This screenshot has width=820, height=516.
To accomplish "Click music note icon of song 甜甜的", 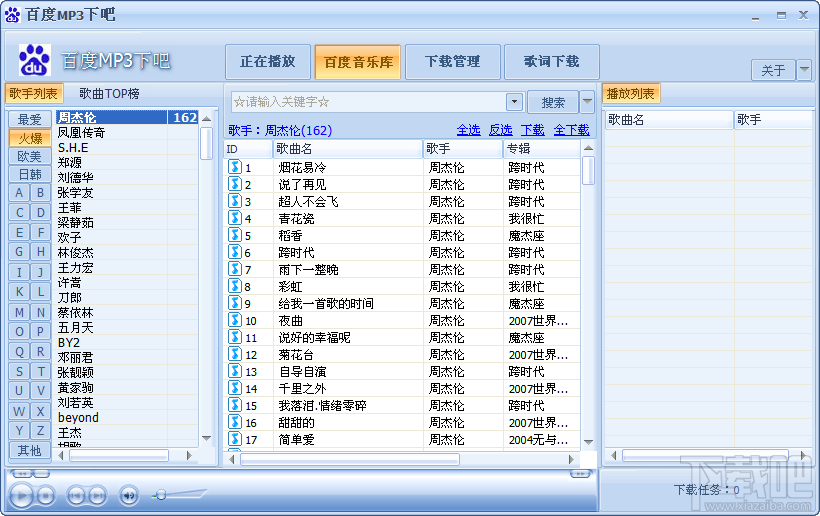I will 235,422.
